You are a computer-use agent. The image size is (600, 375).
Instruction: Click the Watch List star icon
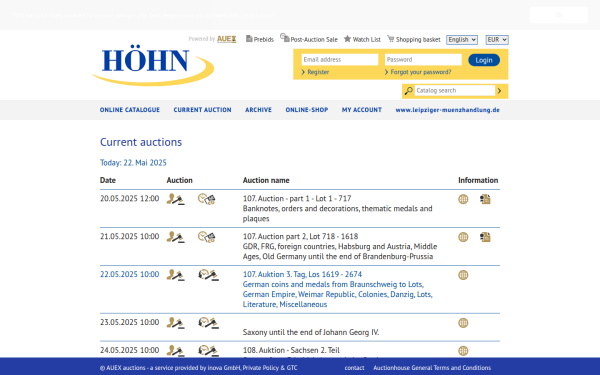coord(347,39)
